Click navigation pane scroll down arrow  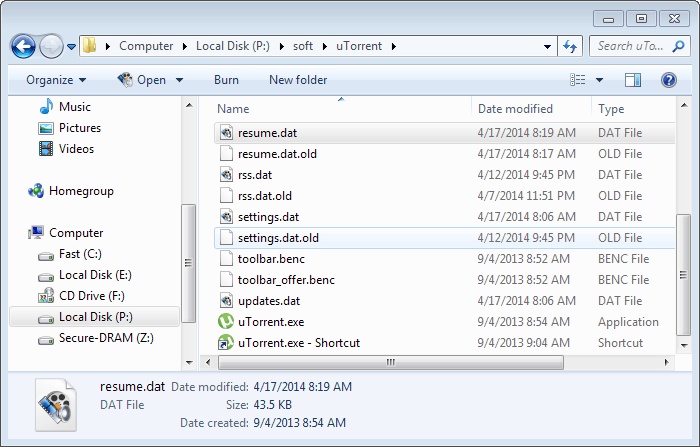coord(189,363)
